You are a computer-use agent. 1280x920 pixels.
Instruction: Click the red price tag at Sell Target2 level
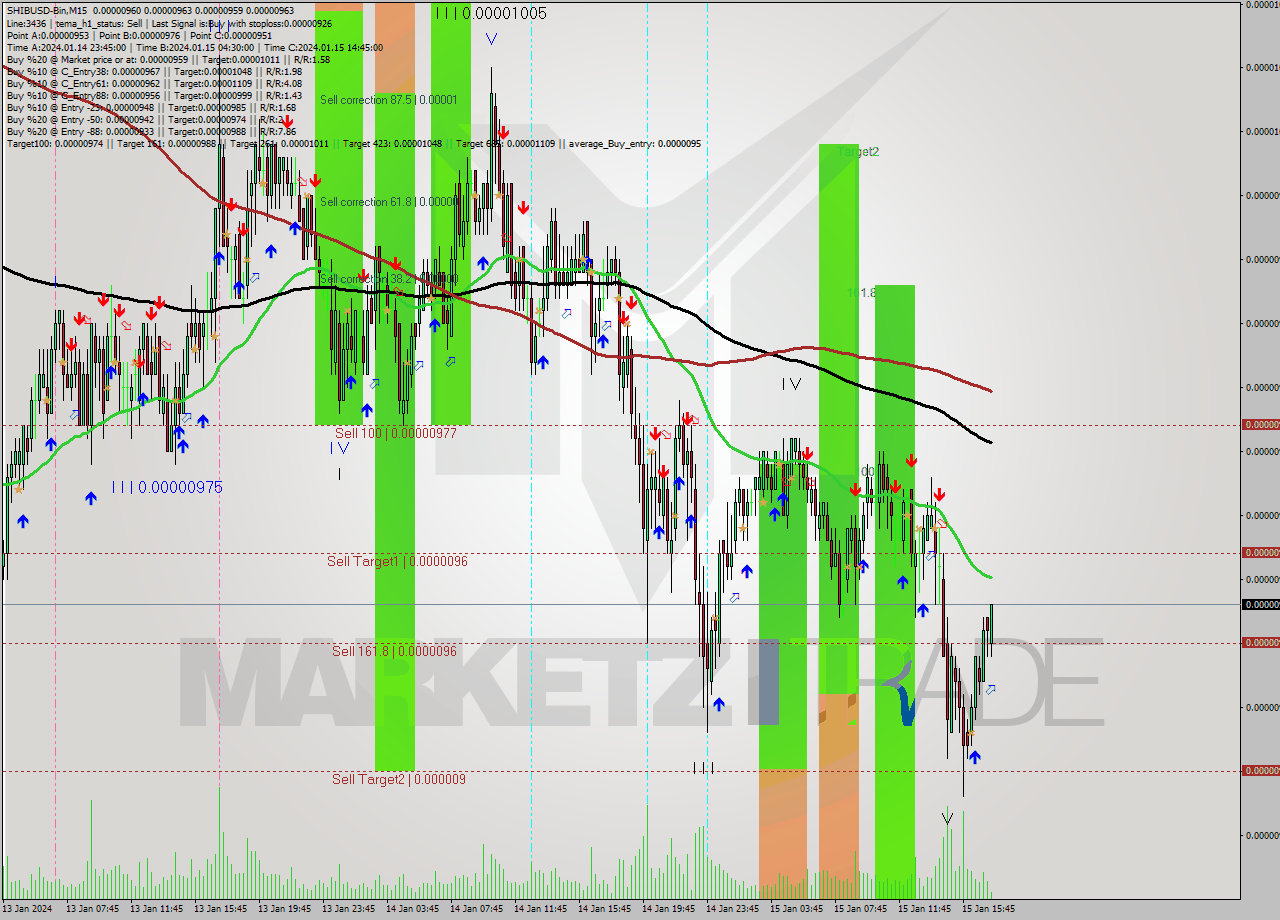click(x=1260, y=771)
